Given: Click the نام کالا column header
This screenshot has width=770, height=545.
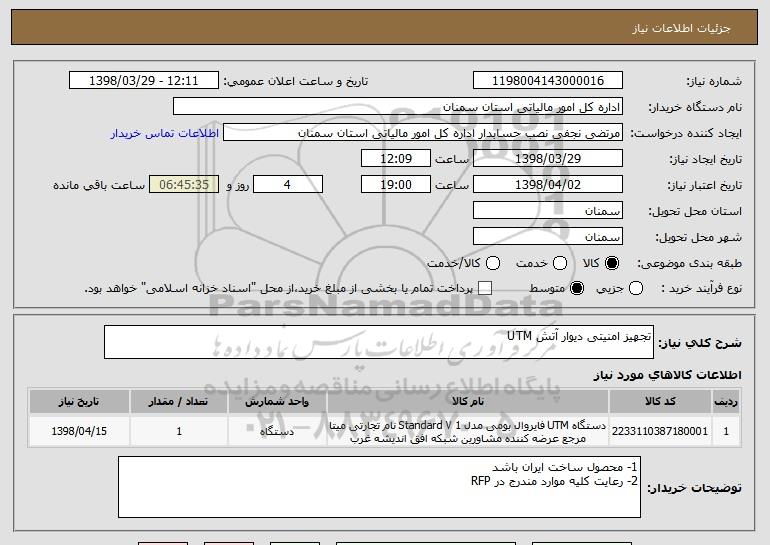Looking at the screenshot, I should pyautogui.click(x=468, y=402).
